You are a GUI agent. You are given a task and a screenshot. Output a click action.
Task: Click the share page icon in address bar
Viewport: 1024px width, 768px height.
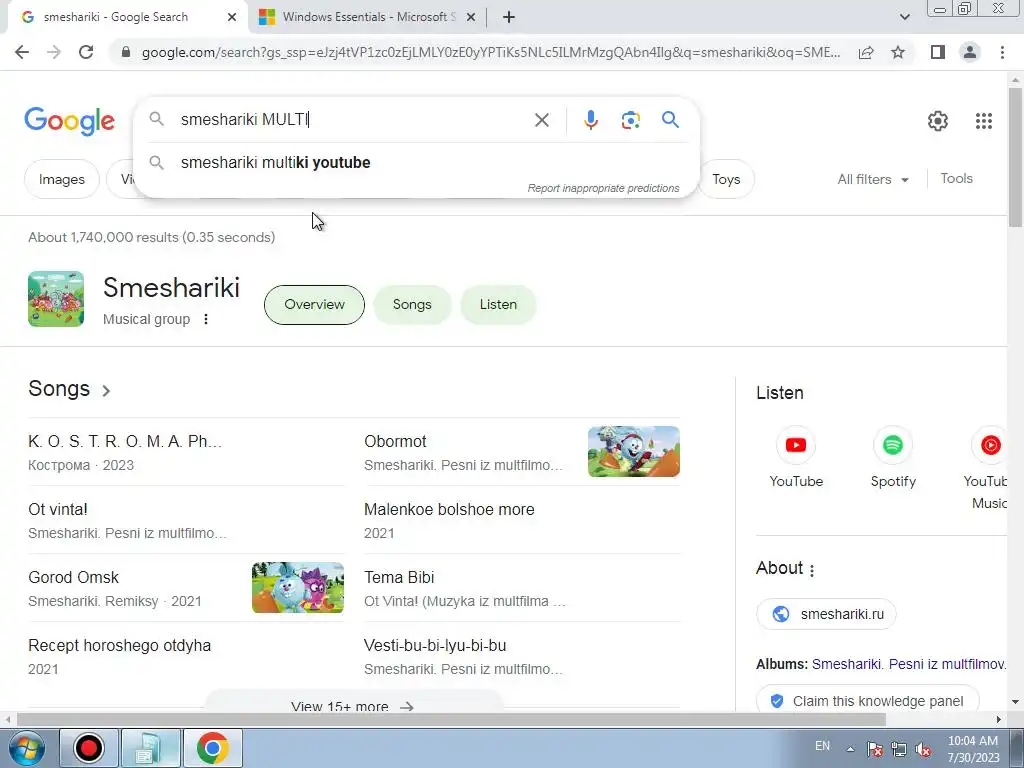click(866, 52)
